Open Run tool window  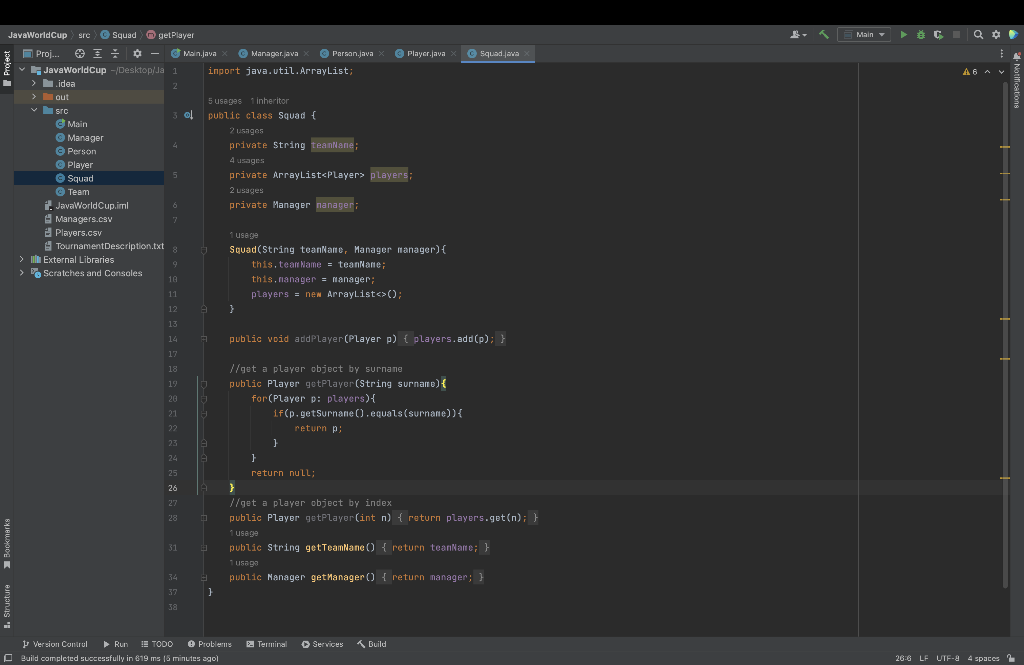116,644
